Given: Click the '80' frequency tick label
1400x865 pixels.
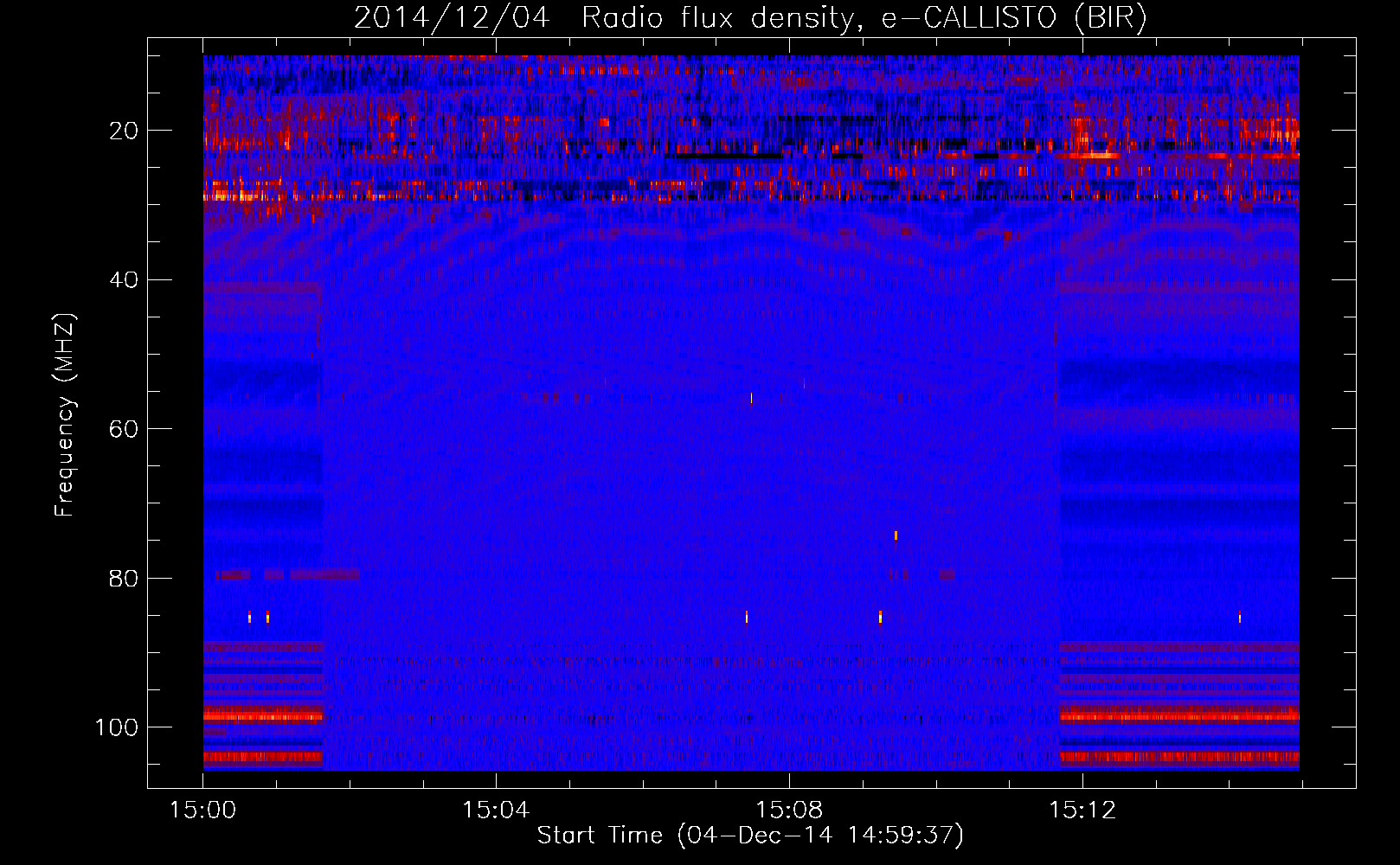Looking at the screenshot, I should coord(125,578).
